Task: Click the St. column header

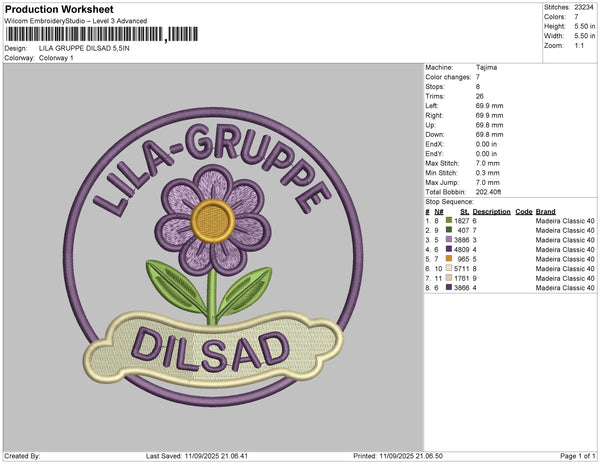Action: click(464, 212)
